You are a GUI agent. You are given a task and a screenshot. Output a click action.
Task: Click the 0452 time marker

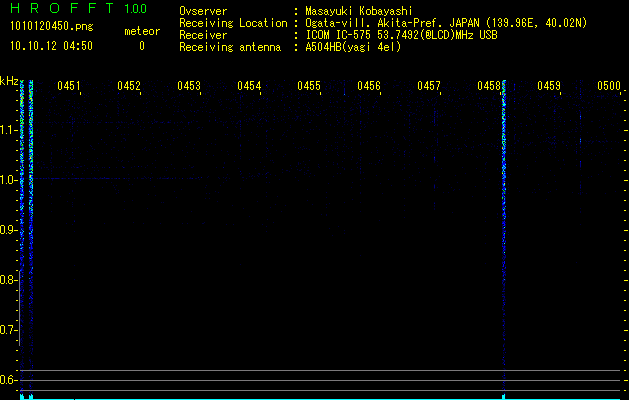point(129,86)
